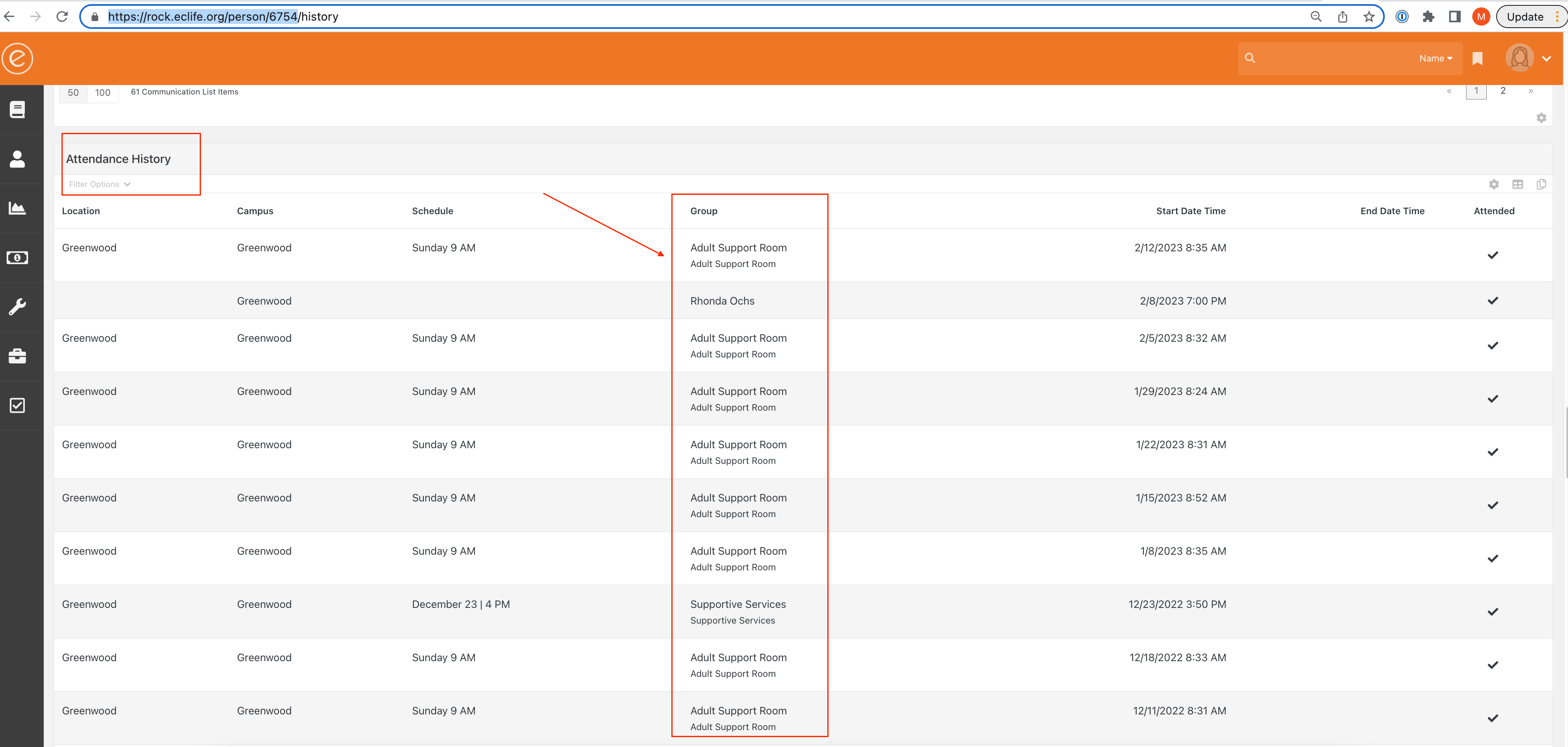Open the Finance money sidebar icon
1568x747 pixels.
click(x=17, y=258)
